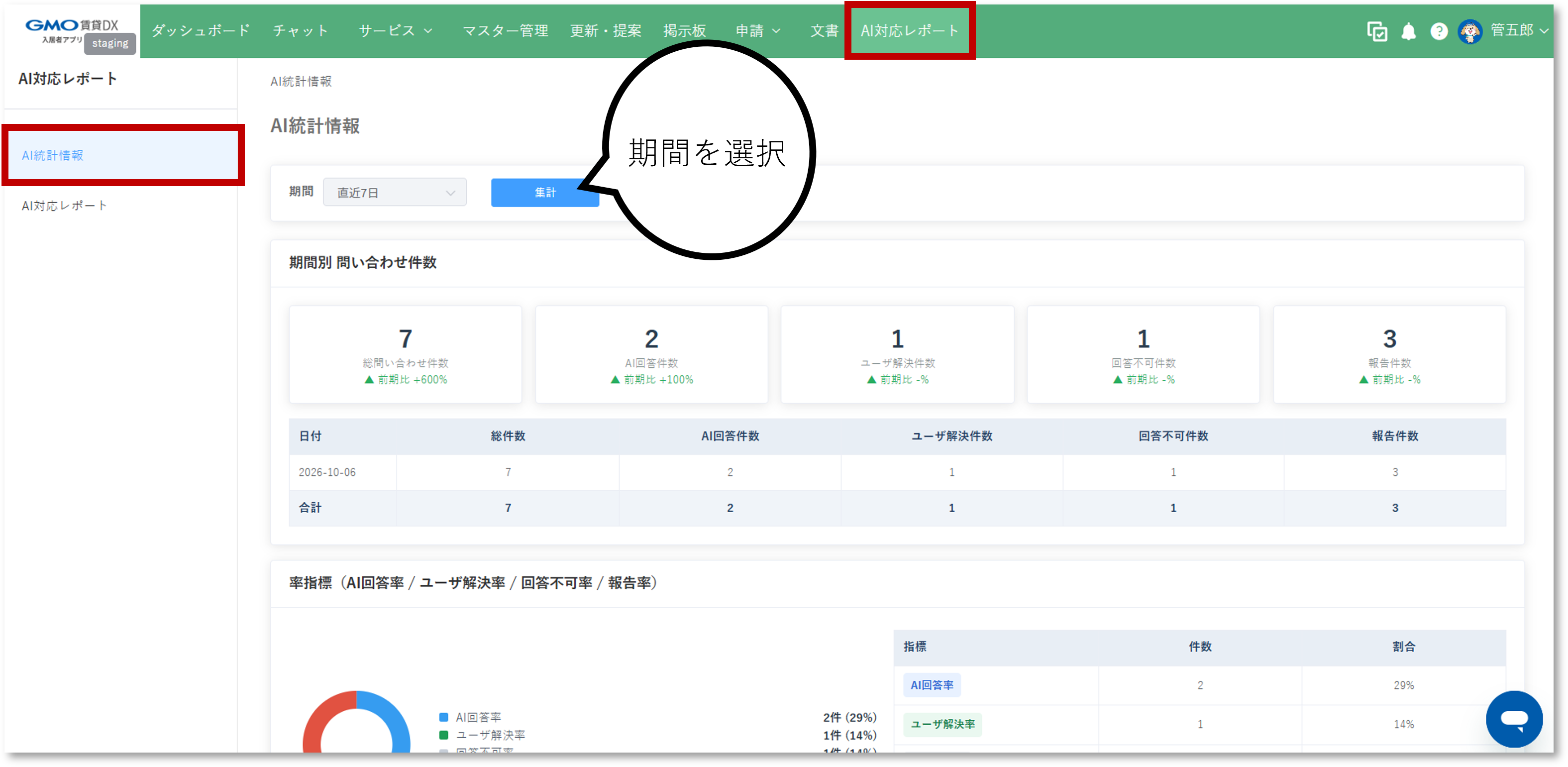Click the GMO賃貸DX logo
Image resolution: width=1568 pixels, height=767 pixels.
71,30
